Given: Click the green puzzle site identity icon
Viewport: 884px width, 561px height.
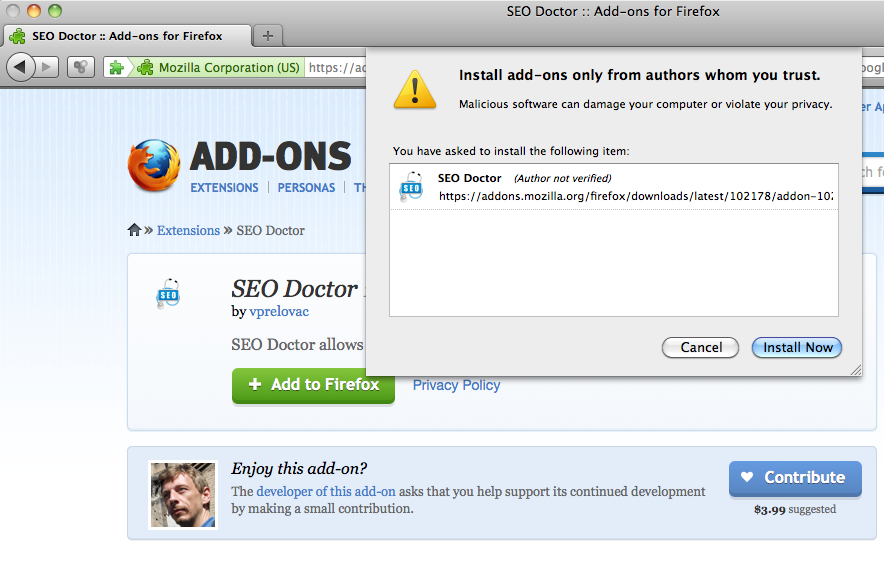Looking at the screenshot, I should click(x=117, y=68).
